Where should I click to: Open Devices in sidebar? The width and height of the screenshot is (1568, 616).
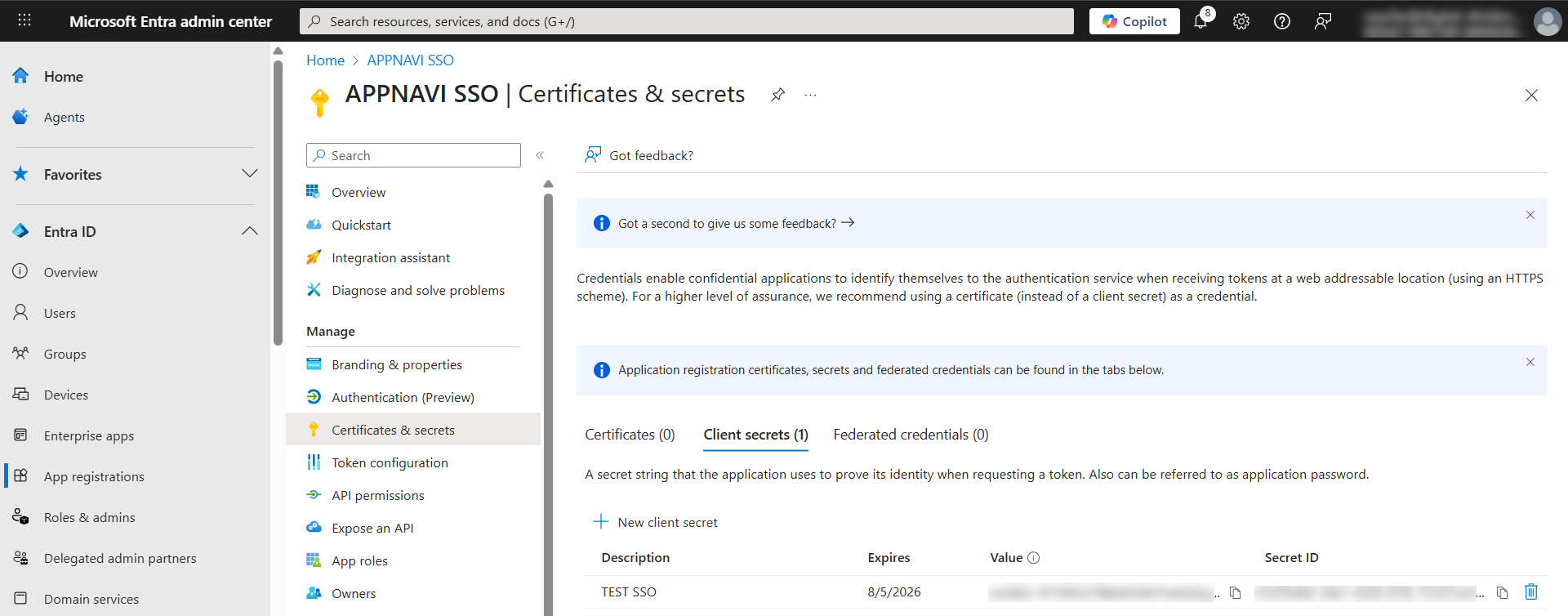(65, 395)
